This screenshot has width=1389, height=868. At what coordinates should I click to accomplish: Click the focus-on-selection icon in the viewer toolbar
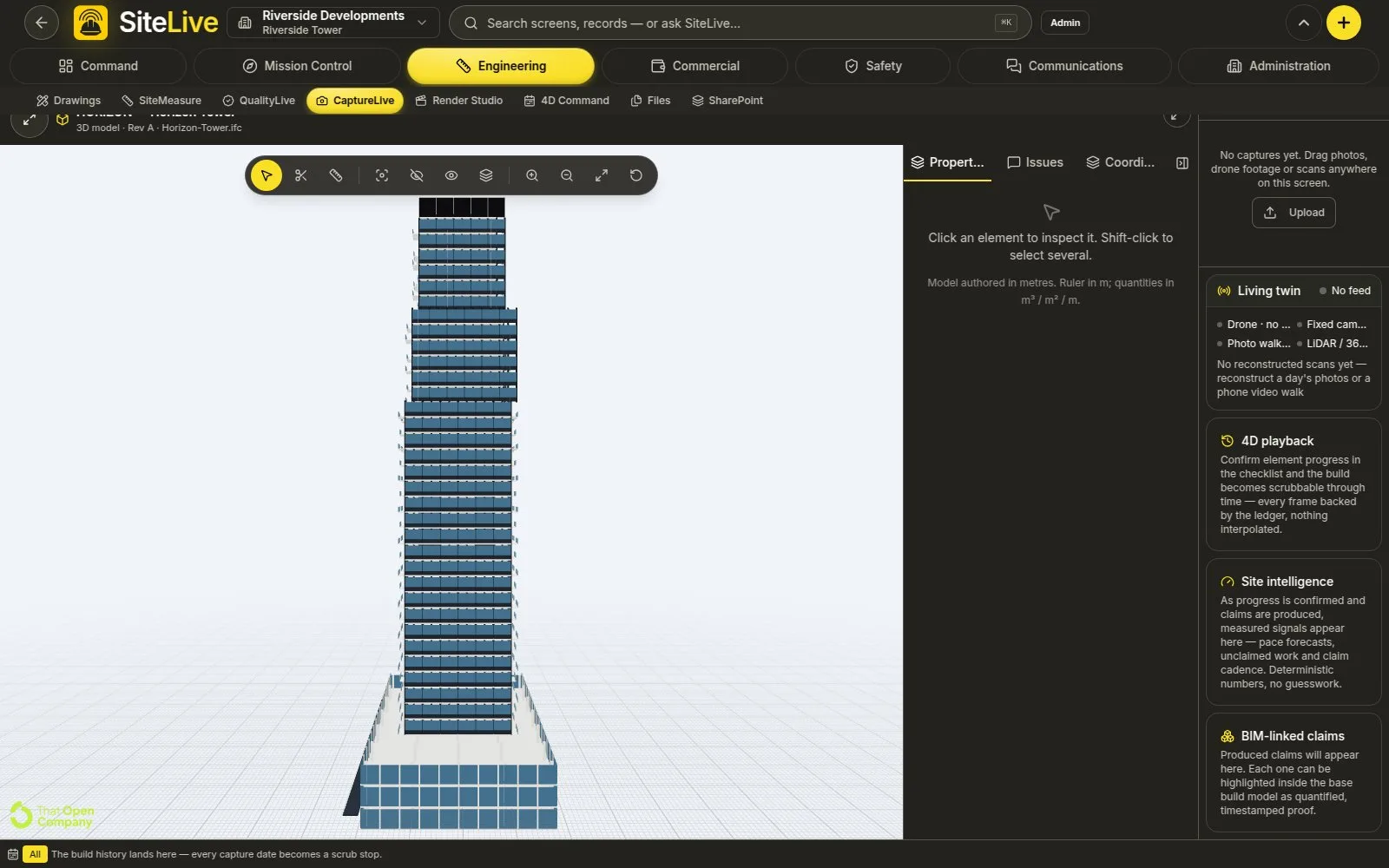(x=382, y=175)
